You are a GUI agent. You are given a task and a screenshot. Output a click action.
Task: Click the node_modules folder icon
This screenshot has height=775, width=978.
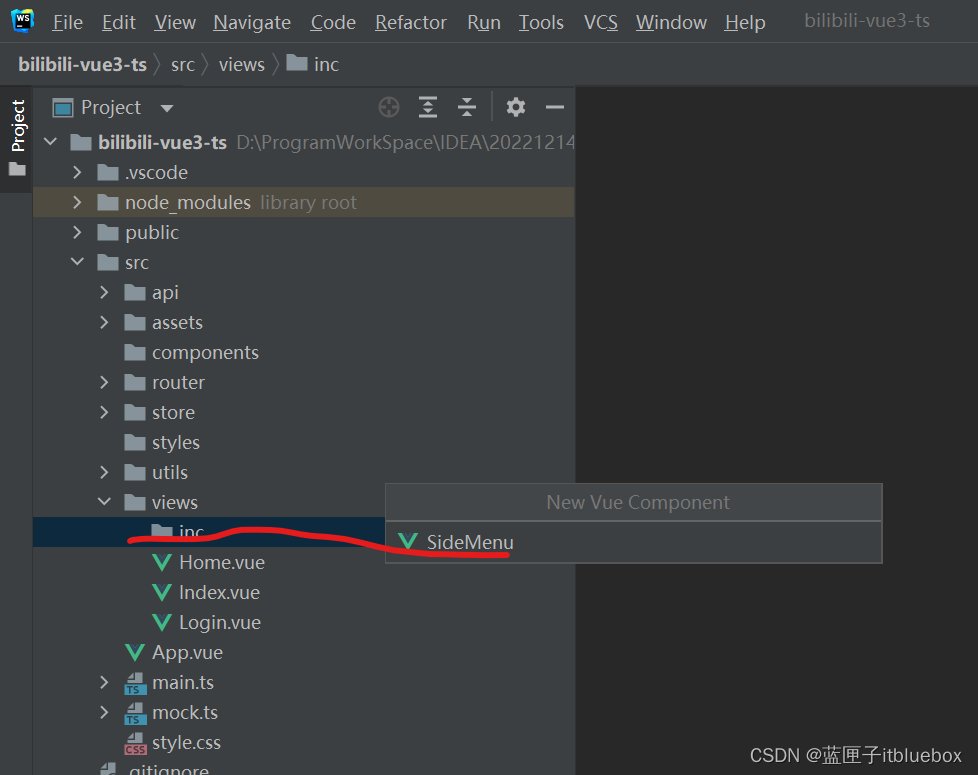(108, 202)
